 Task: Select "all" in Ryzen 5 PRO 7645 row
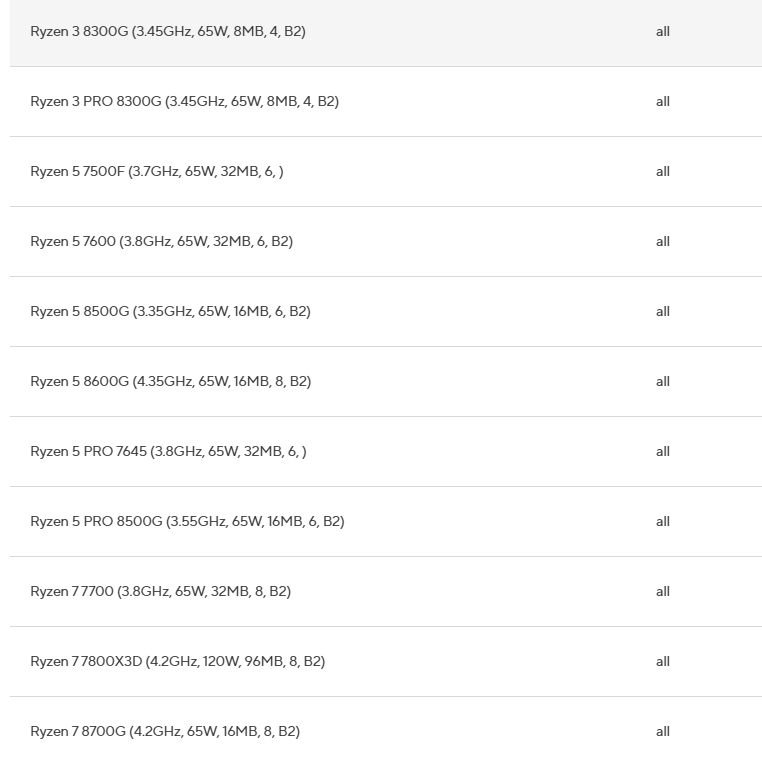point(663,451)
